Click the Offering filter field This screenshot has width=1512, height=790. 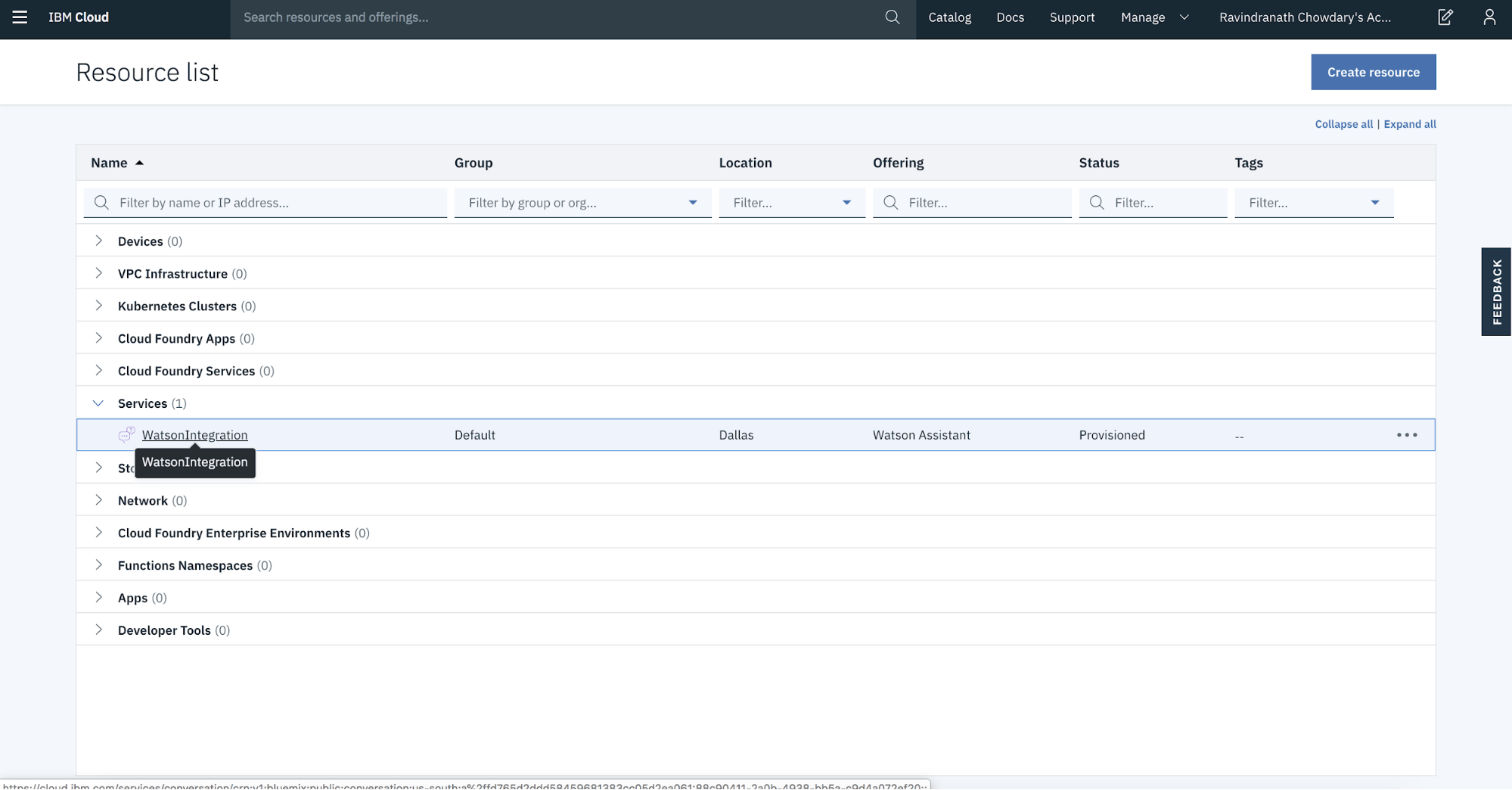point(972,202)
